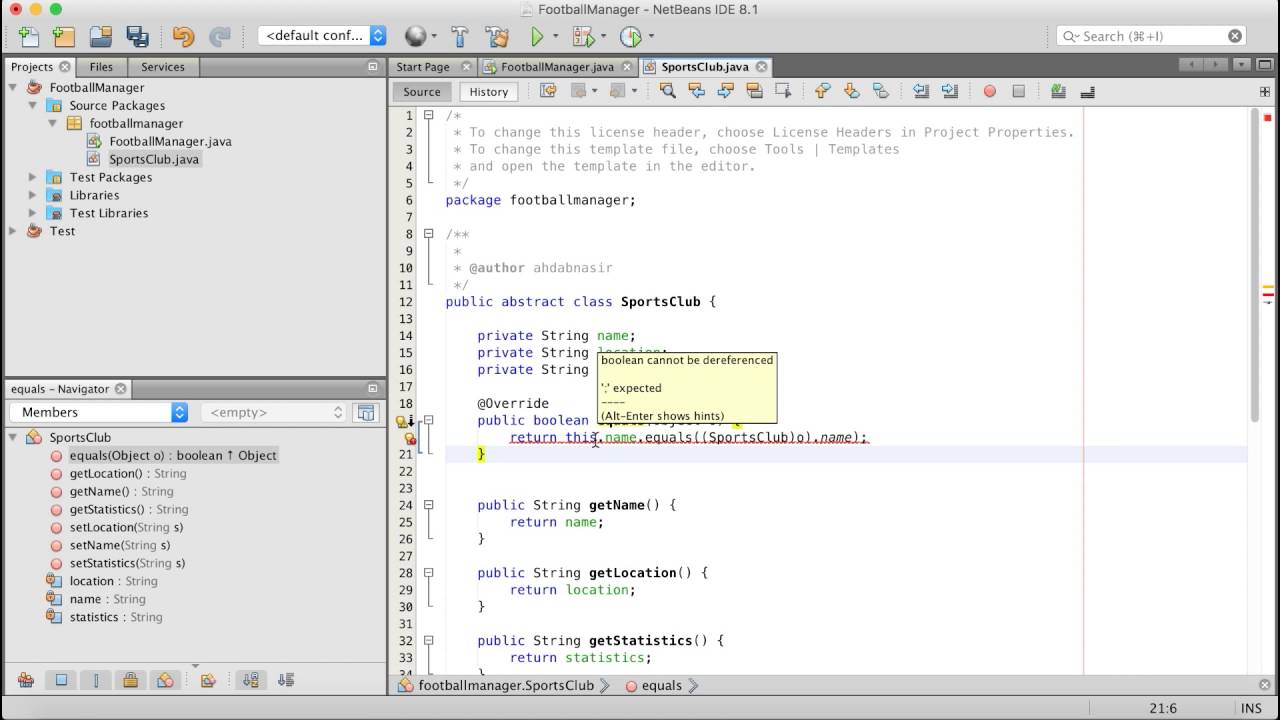The height and width of the screenshot is (720, 1280).
Task: Click the New Project toolbar icon
Action: [x=64, y=37]
